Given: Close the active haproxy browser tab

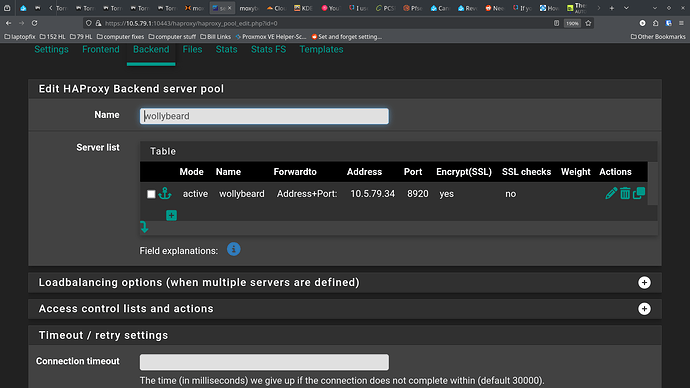Looking at the screenshot, I should pyautogui.click(x=229, y=8).
